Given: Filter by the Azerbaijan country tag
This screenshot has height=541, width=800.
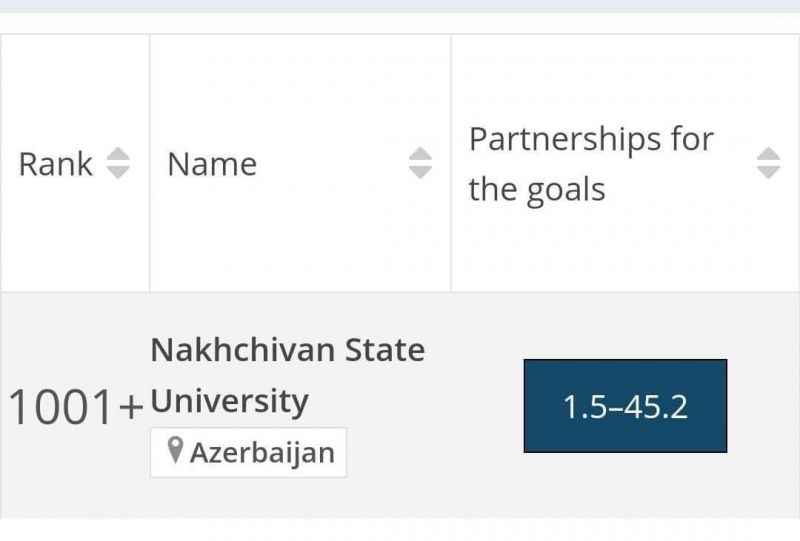Looking at the screenshot, I should coord(248,453).
